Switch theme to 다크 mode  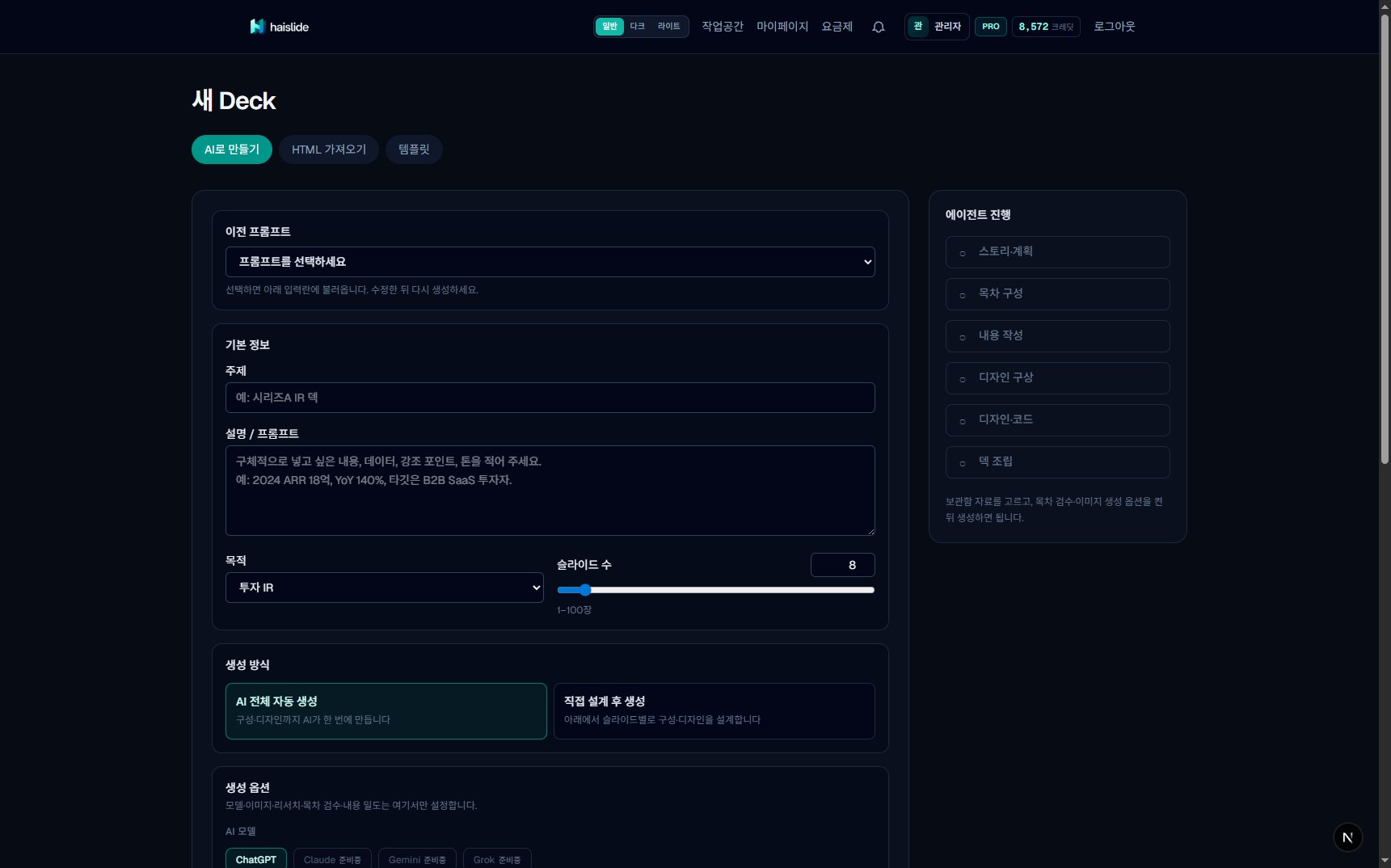click(x=638, y=27)
